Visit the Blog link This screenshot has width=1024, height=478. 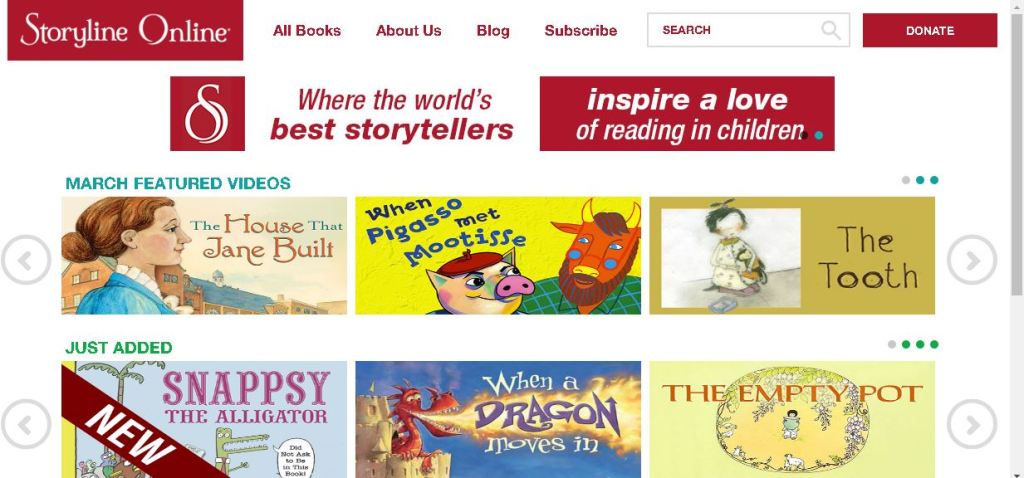(x=493, y=31)
